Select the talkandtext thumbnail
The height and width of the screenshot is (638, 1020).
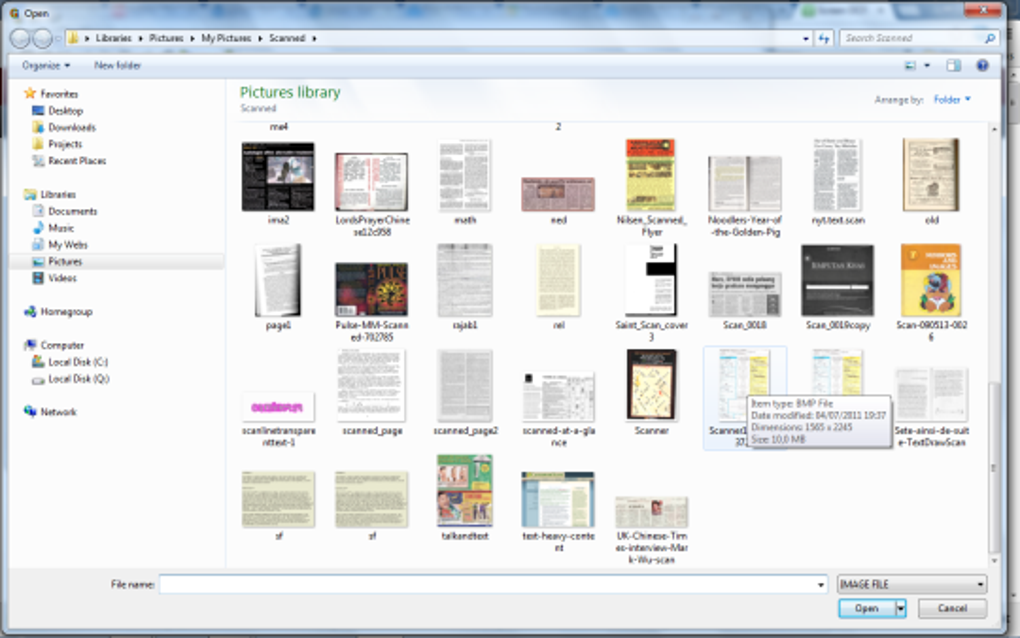pyautogui.click(x=464, y=498)
